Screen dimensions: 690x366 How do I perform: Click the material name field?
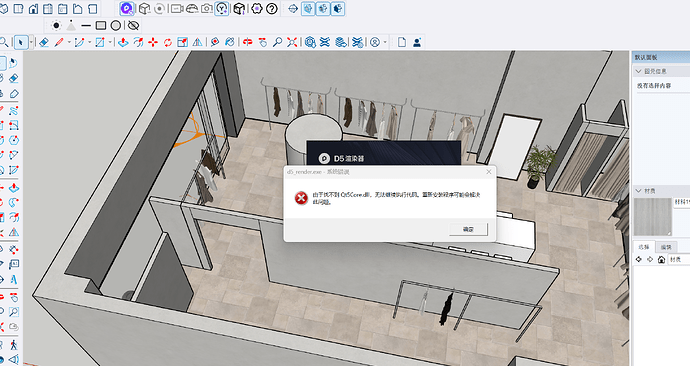(682, 202)
